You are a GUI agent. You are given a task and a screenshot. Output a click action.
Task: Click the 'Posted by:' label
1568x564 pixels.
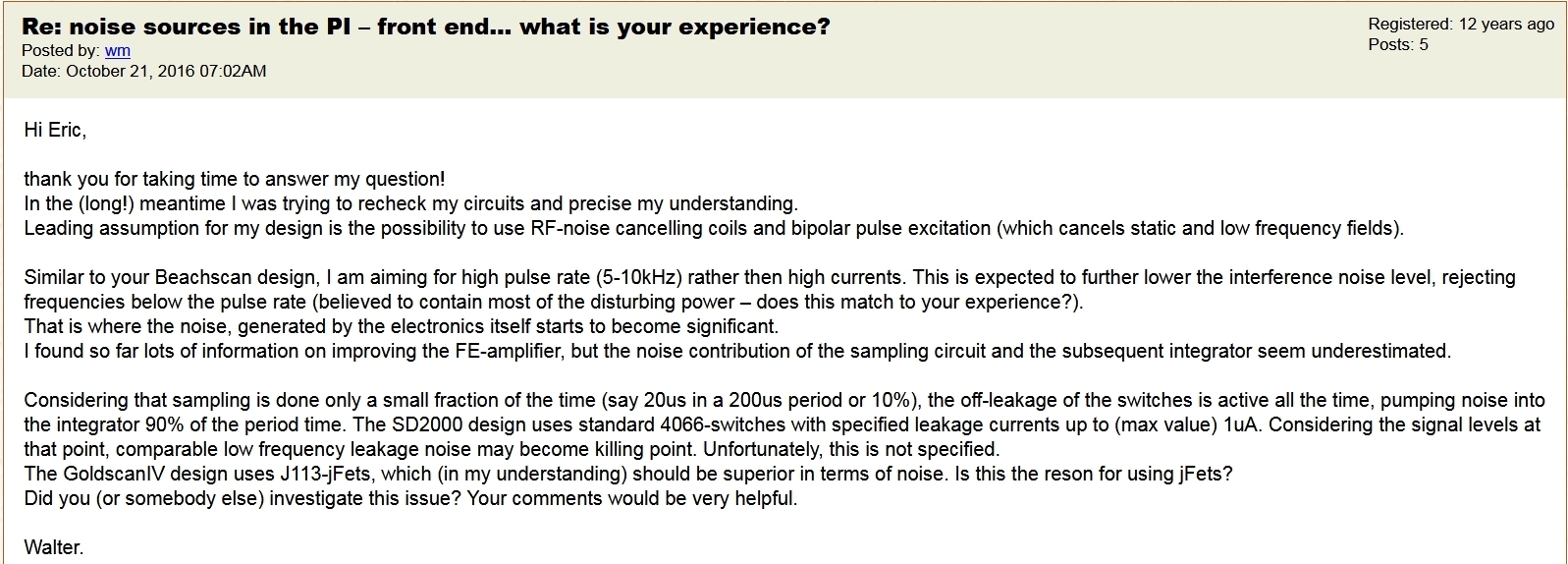pos(61,50)
